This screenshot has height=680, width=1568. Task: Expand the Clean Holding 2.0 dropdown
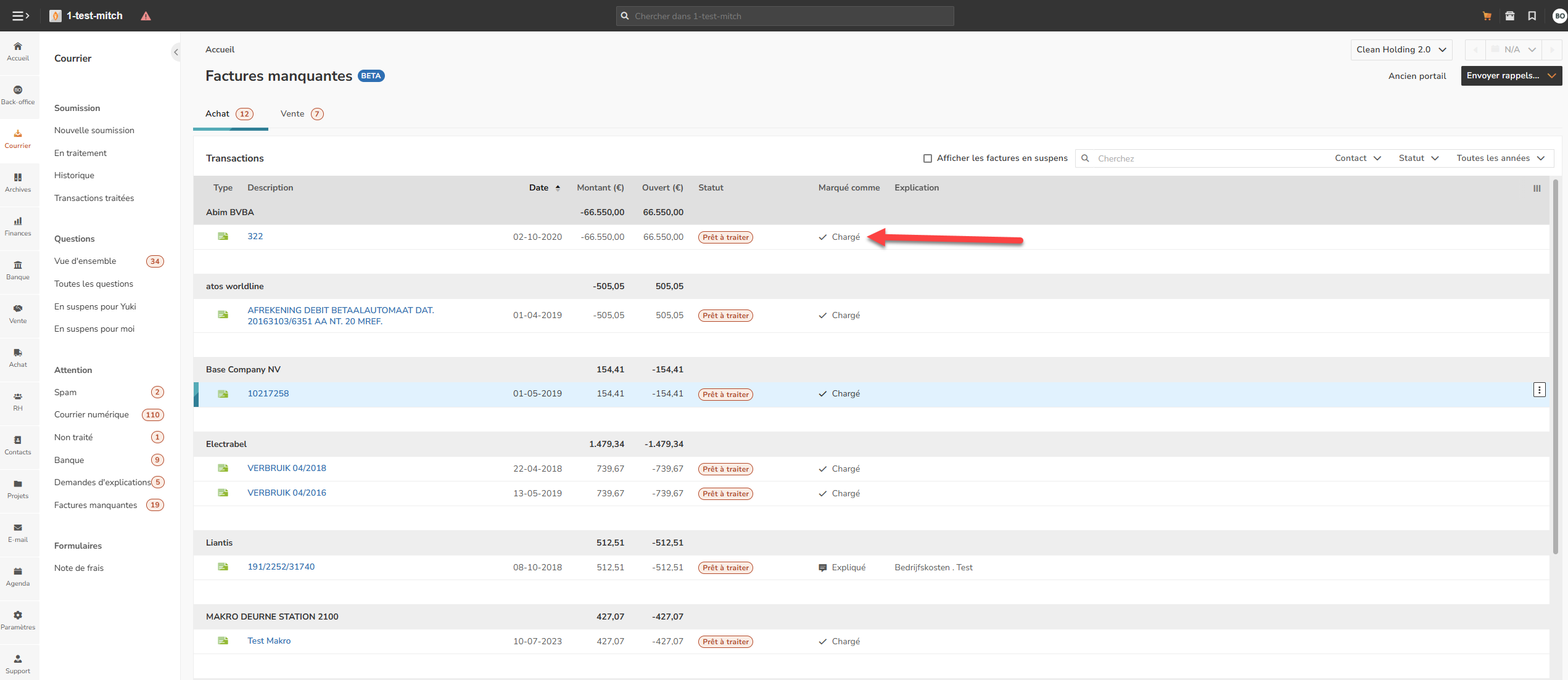[x=1401, y=50]
